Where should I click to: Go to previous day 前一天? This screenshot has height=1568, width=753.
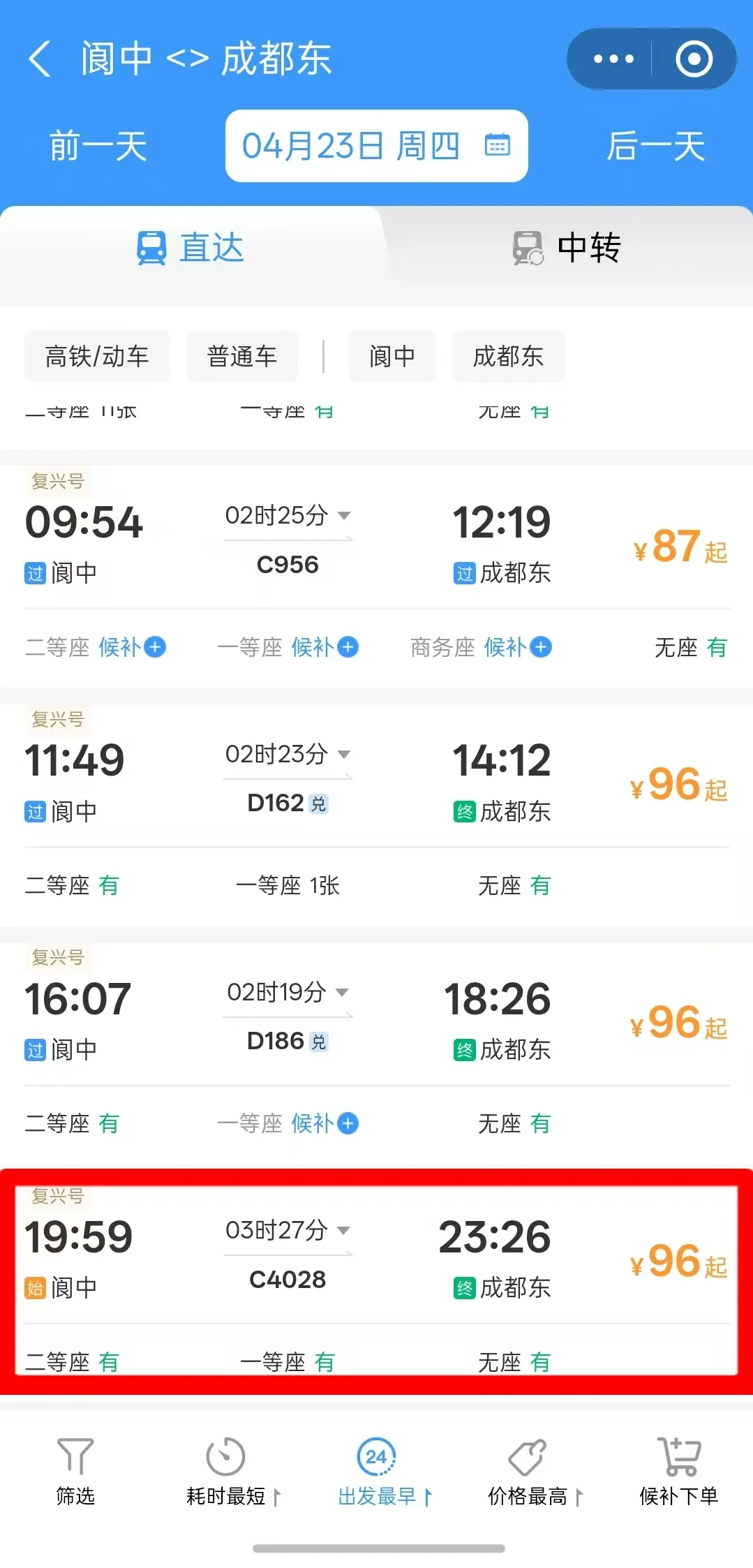click(98, 147)
